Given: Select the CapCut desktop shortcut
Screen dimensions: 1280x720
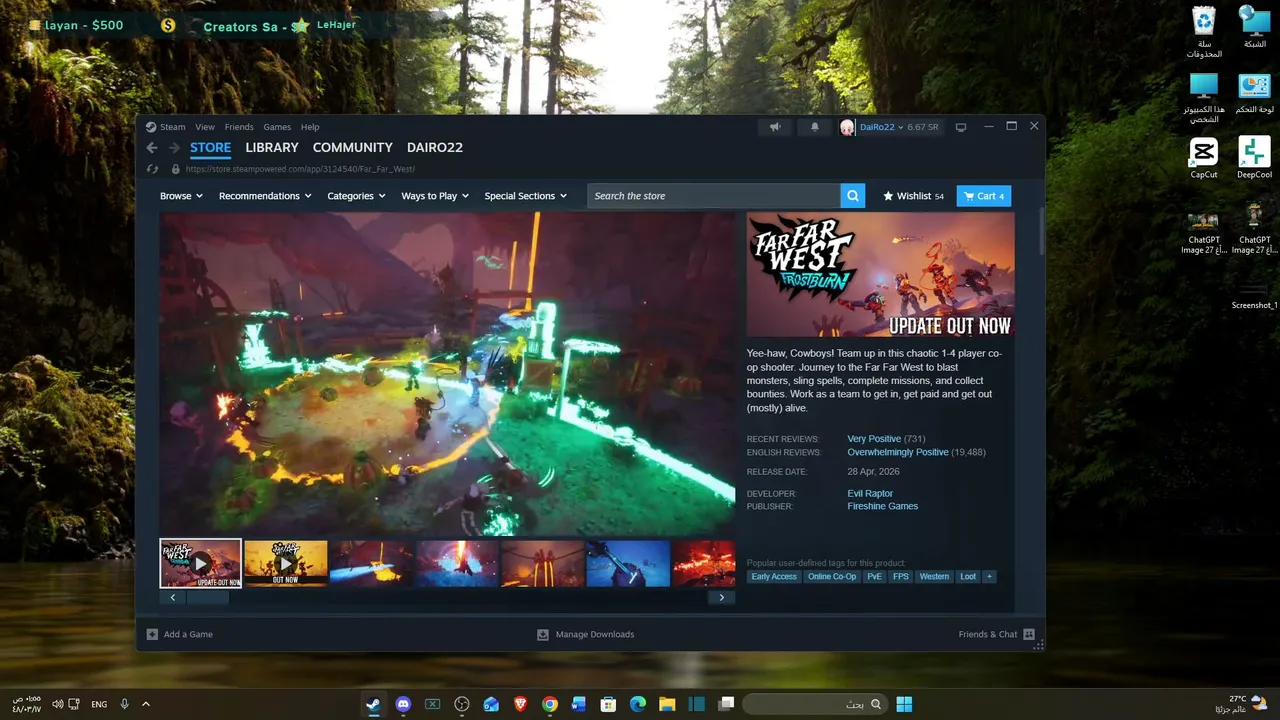Looking at the screenshot, I should coord(1204,158).
